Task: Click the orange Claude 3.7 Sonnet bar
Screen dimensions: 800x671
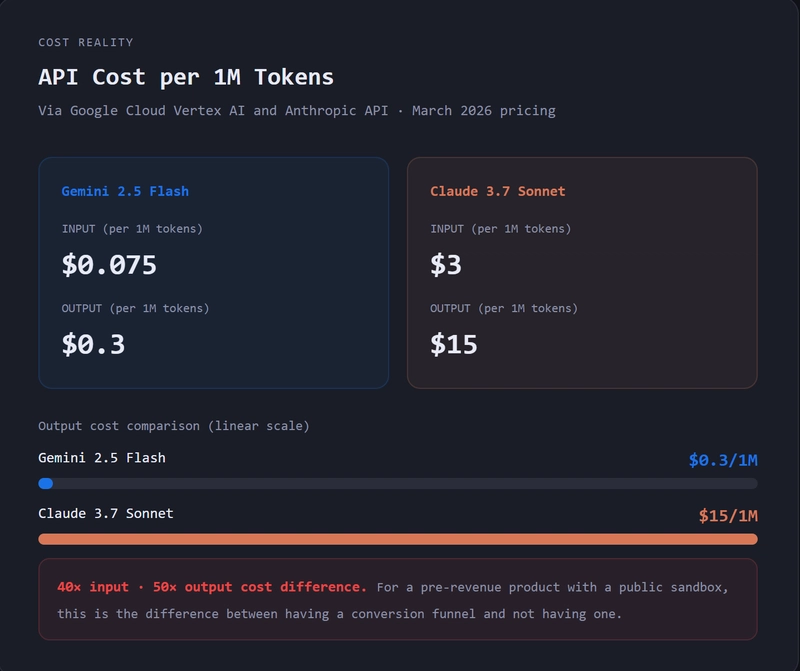Action: pyautogui.click(x=397, y=539)
